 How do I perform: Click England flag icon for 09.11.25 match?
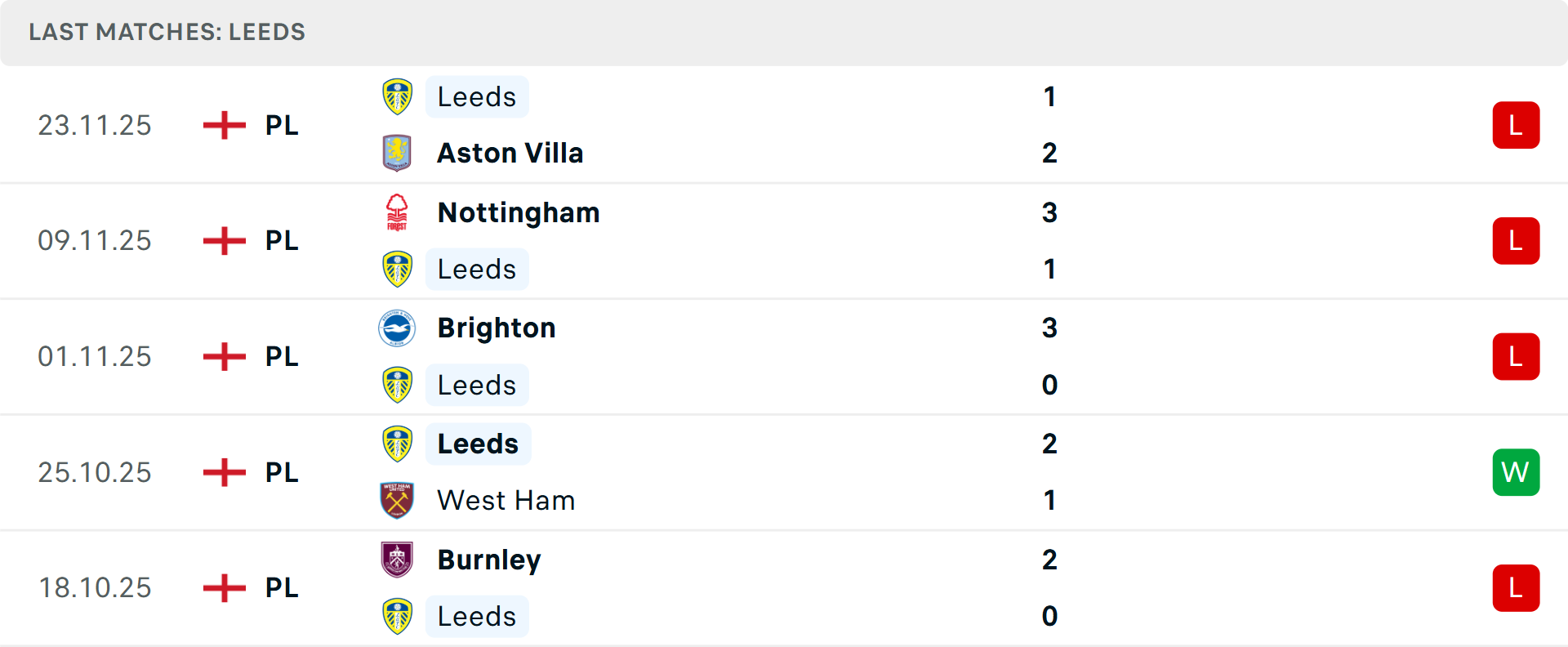[x=224, y=241]
